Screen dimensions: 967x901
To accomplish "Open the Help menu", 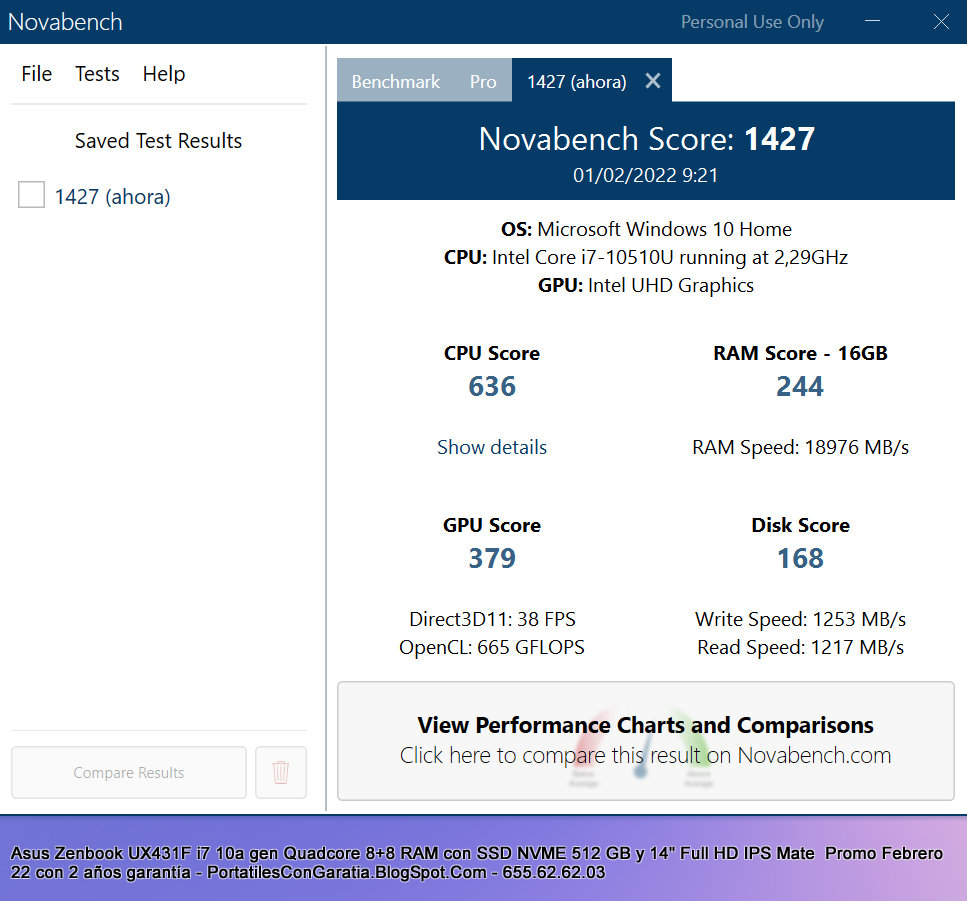I will pyautogui.click(x=164, y=74).
